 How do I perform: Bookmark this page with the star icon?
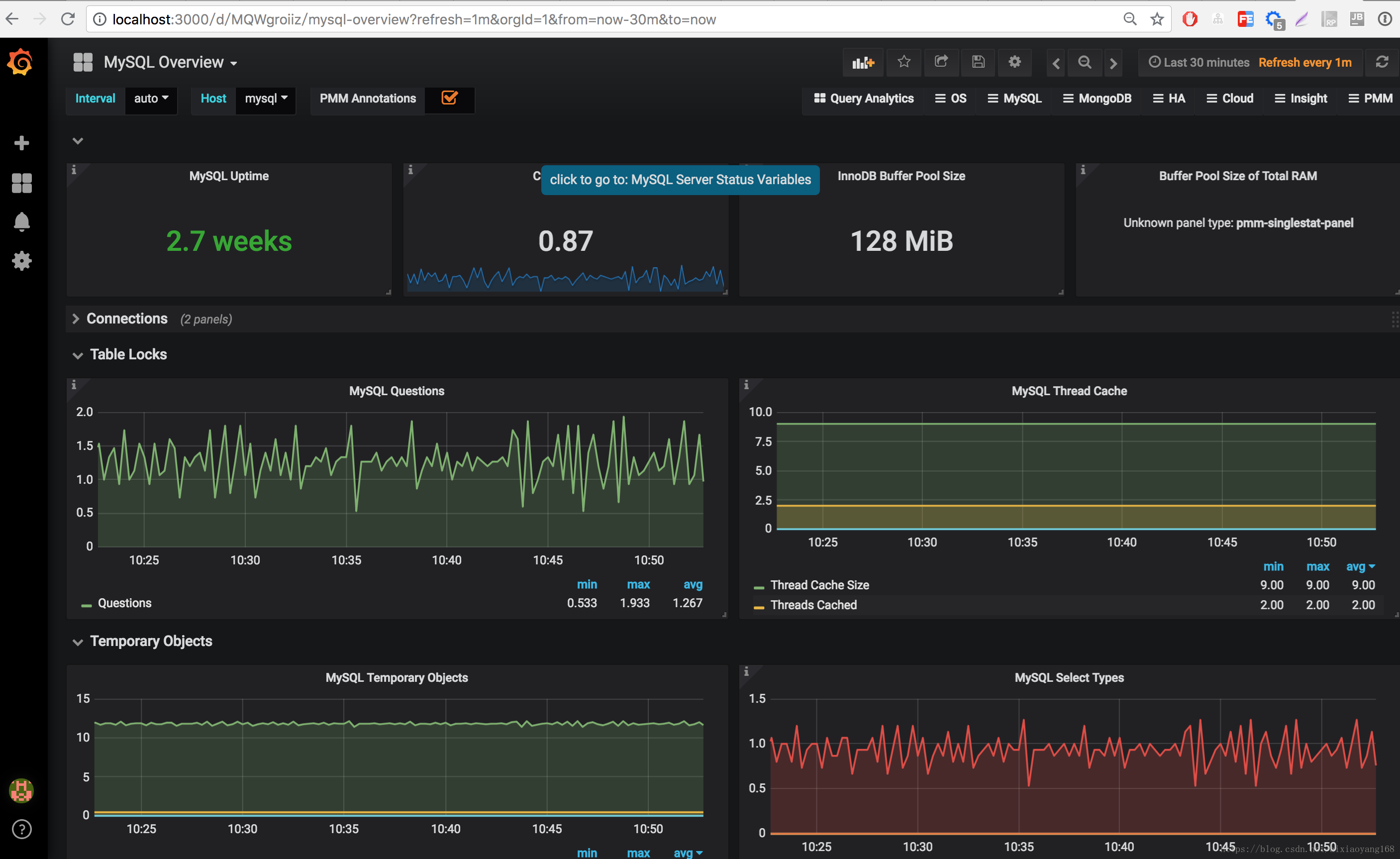tap(1157, 19)
